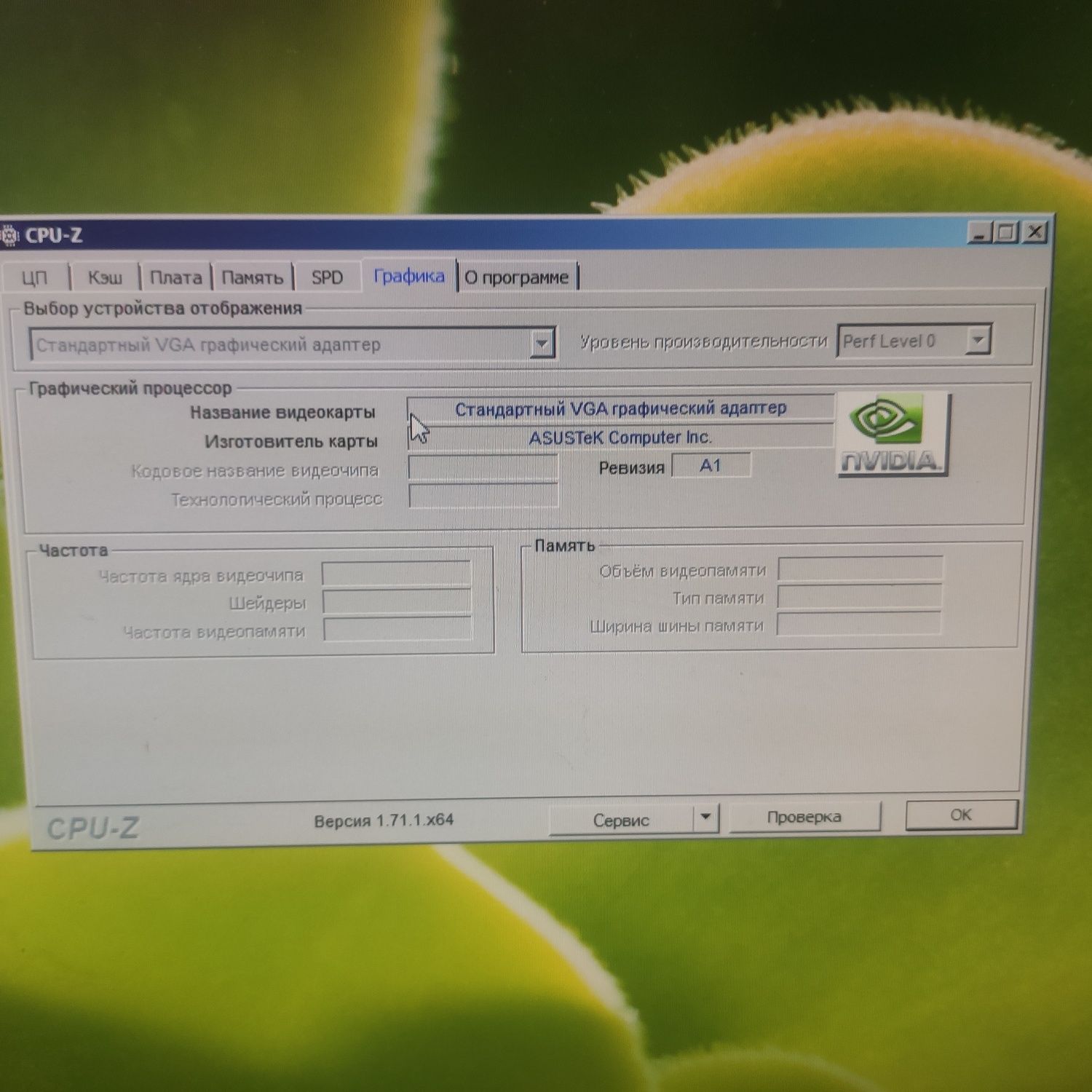1092x1092 pixels.
Task: Open the SPD tab
Action: pos(328,277)
